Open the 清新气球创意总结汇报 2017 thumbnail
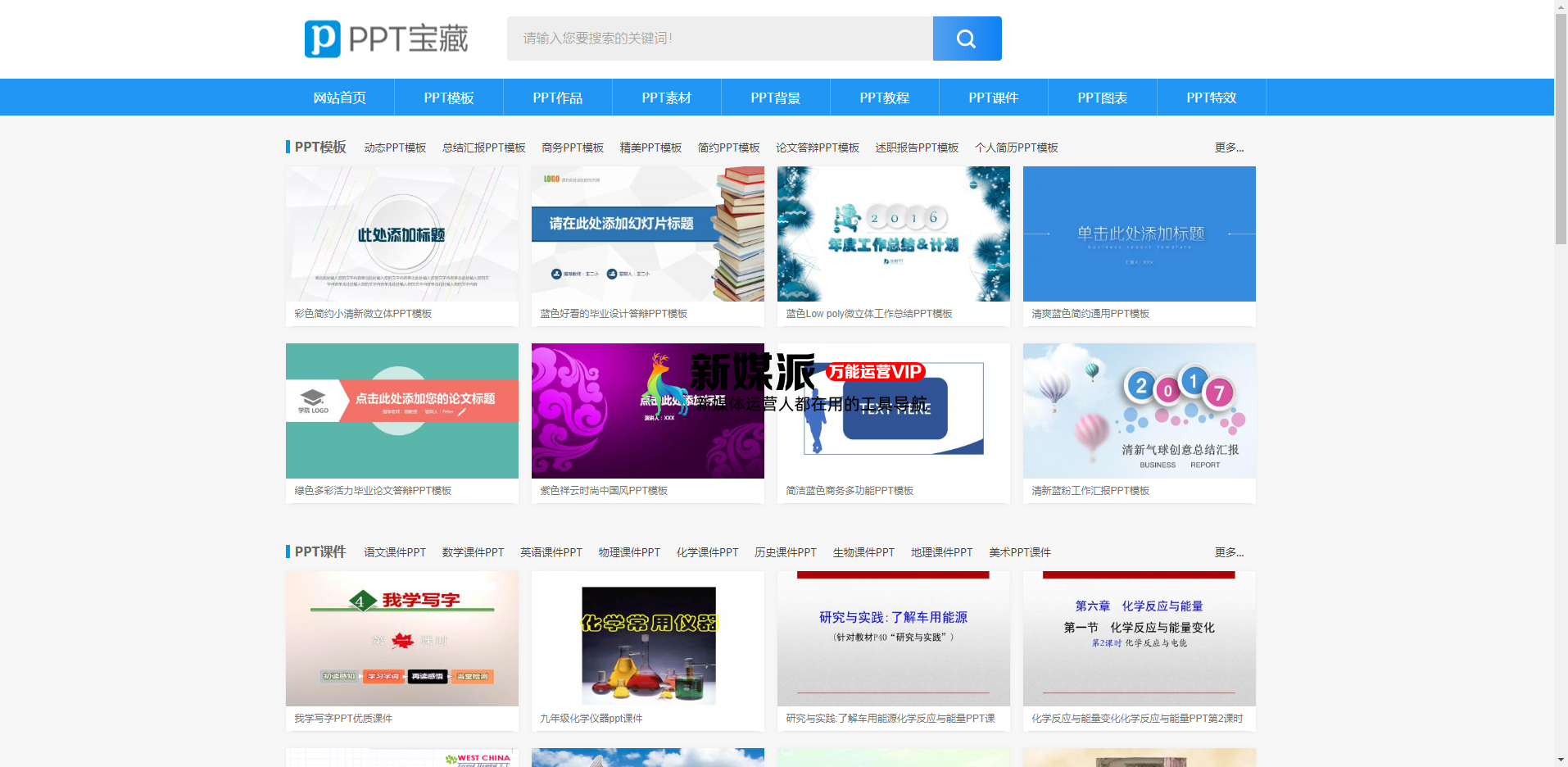1568x767 pixels. coord(1140,411)
